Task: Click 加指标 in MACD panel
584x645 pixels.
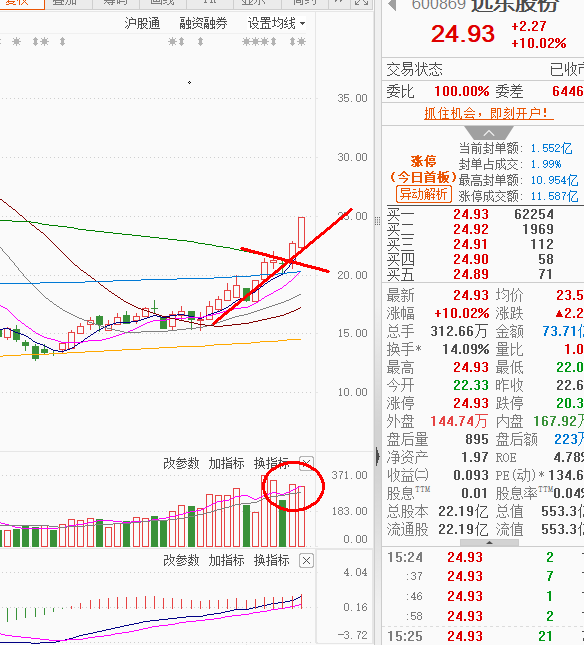Action: [226, 561]
